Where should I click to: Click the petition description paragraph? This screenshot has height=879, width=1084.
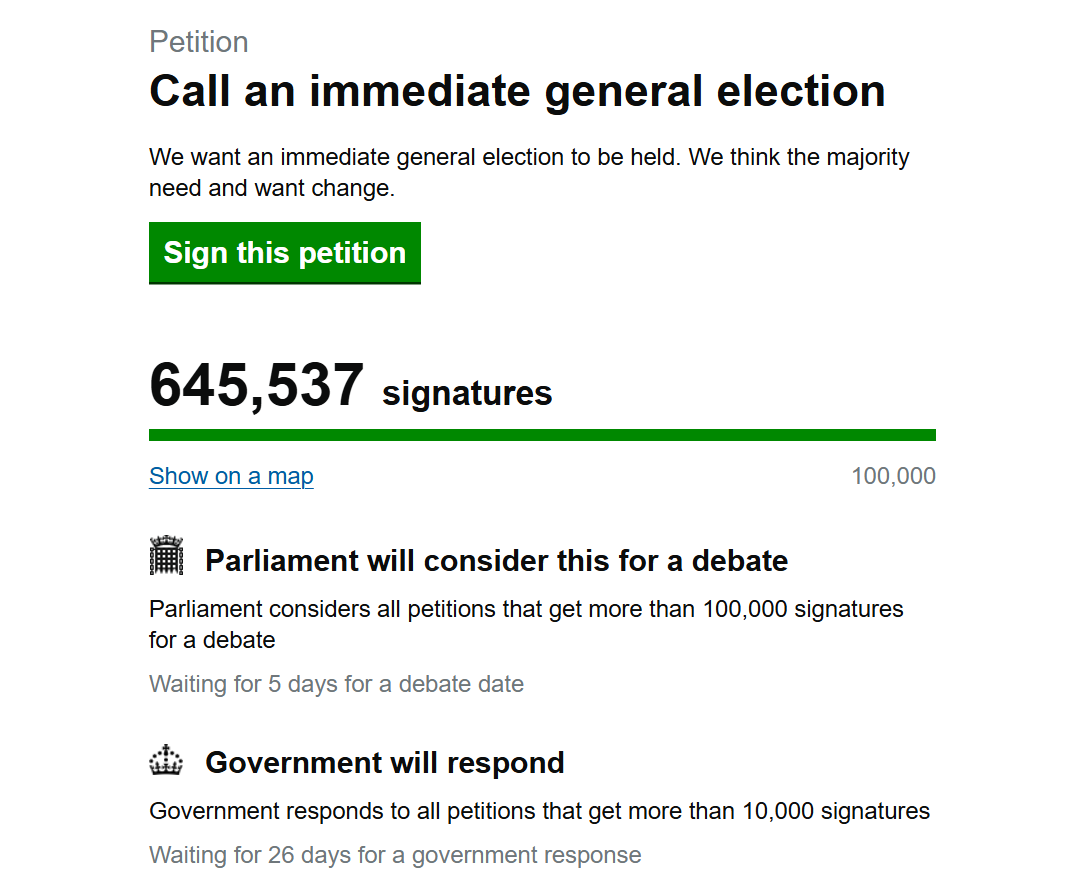(530, 172)
